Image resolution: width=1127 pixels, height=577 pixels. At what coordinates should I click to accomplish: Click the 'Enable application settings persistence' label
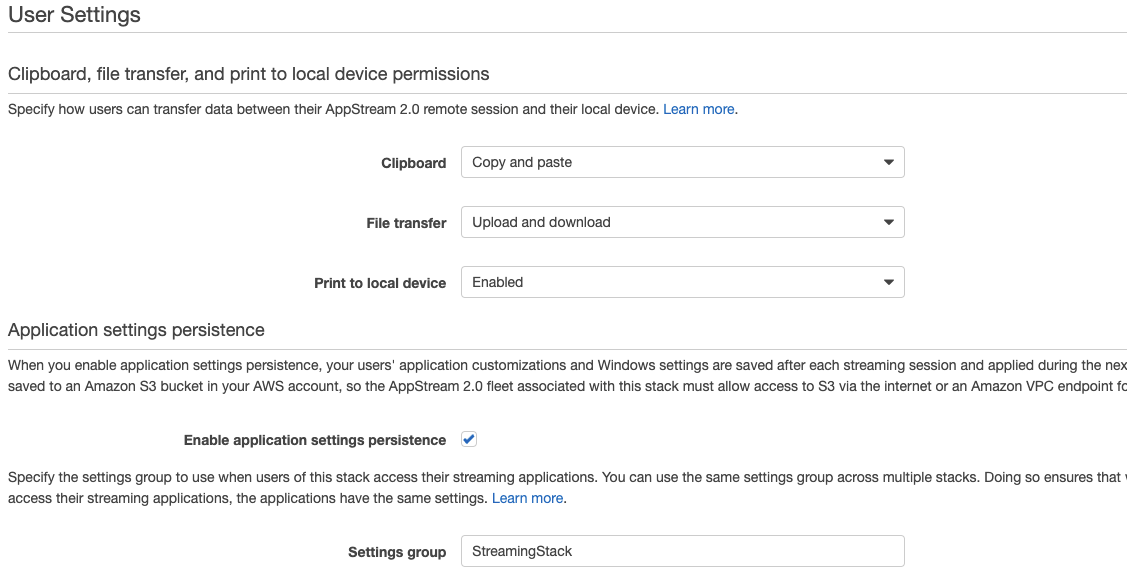tap(314, 440)
